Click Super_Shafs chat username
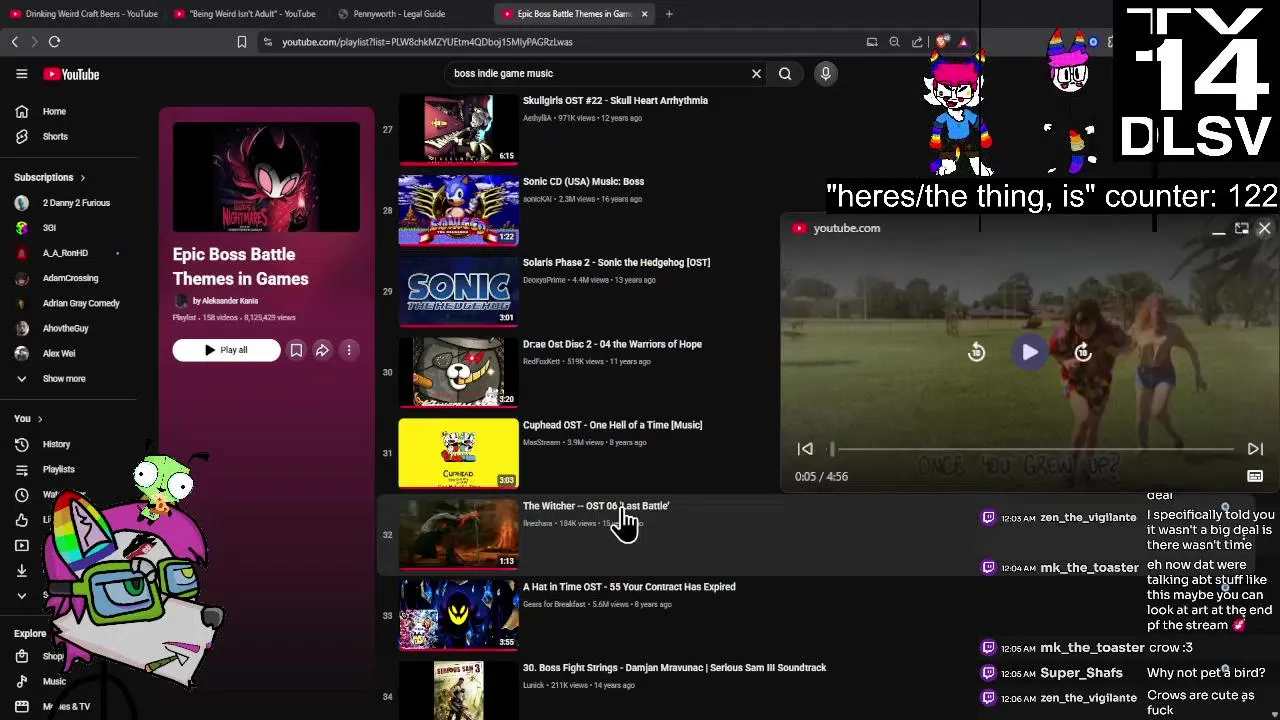This screenshot has width=1280, height=720. pyautogui.click(x=1081, y=673)
